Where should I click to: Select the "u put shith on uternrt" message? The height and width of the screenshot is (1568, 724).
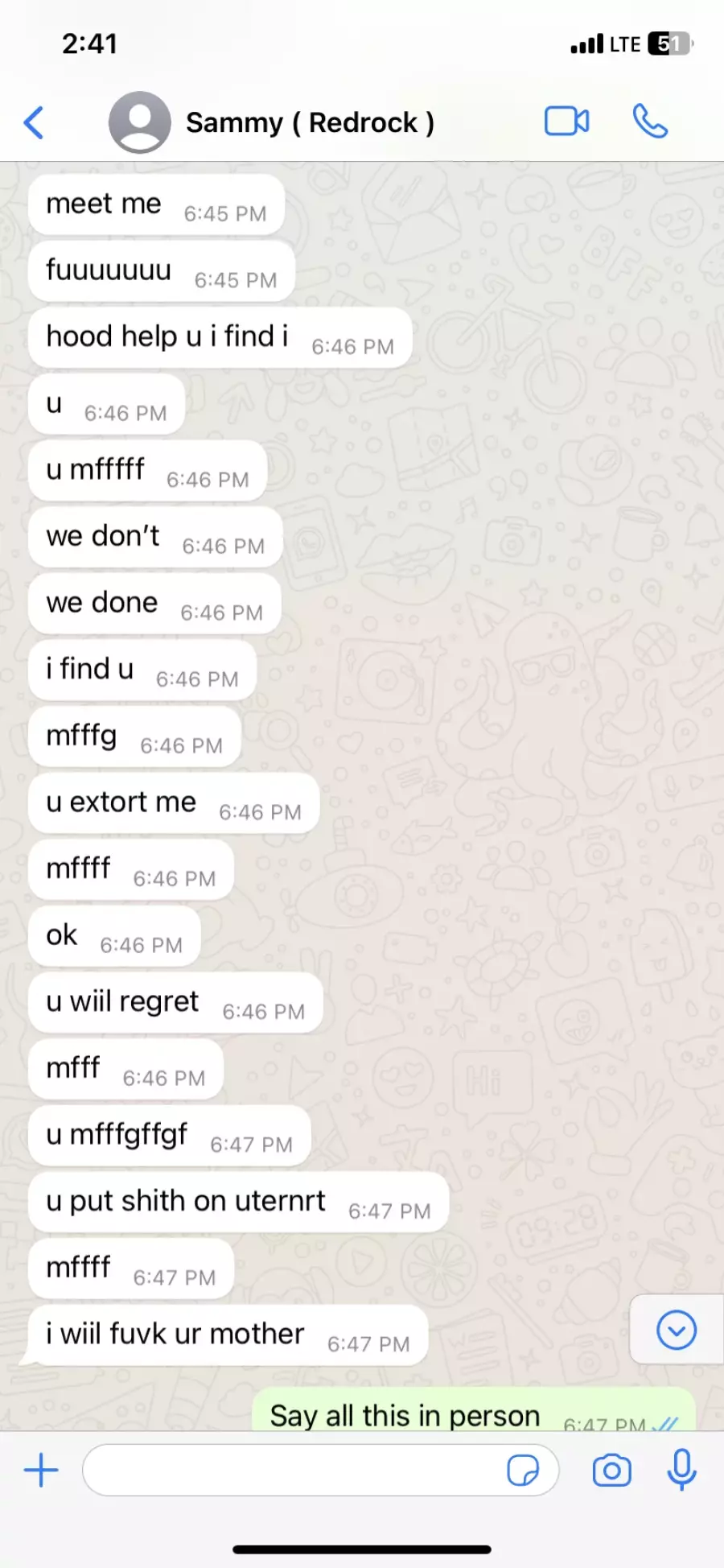point(238,1202)
